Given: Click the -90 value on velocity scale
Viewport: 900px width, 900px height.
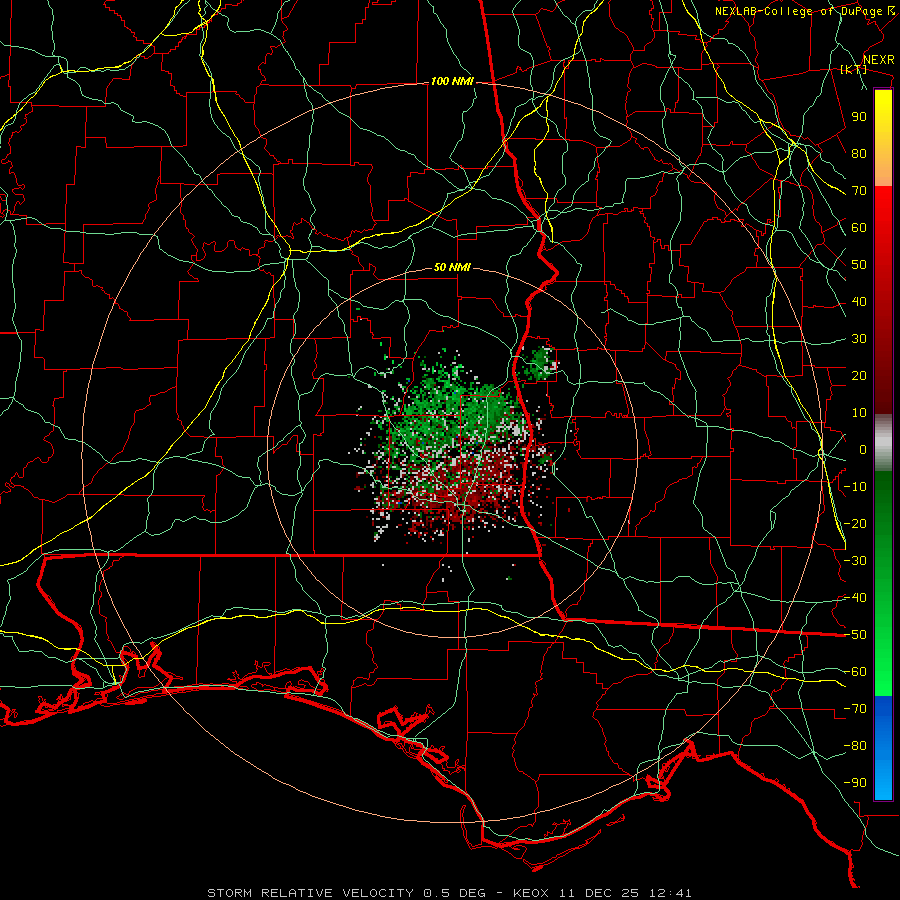Looking at the screenshot, I should [855, 783].
